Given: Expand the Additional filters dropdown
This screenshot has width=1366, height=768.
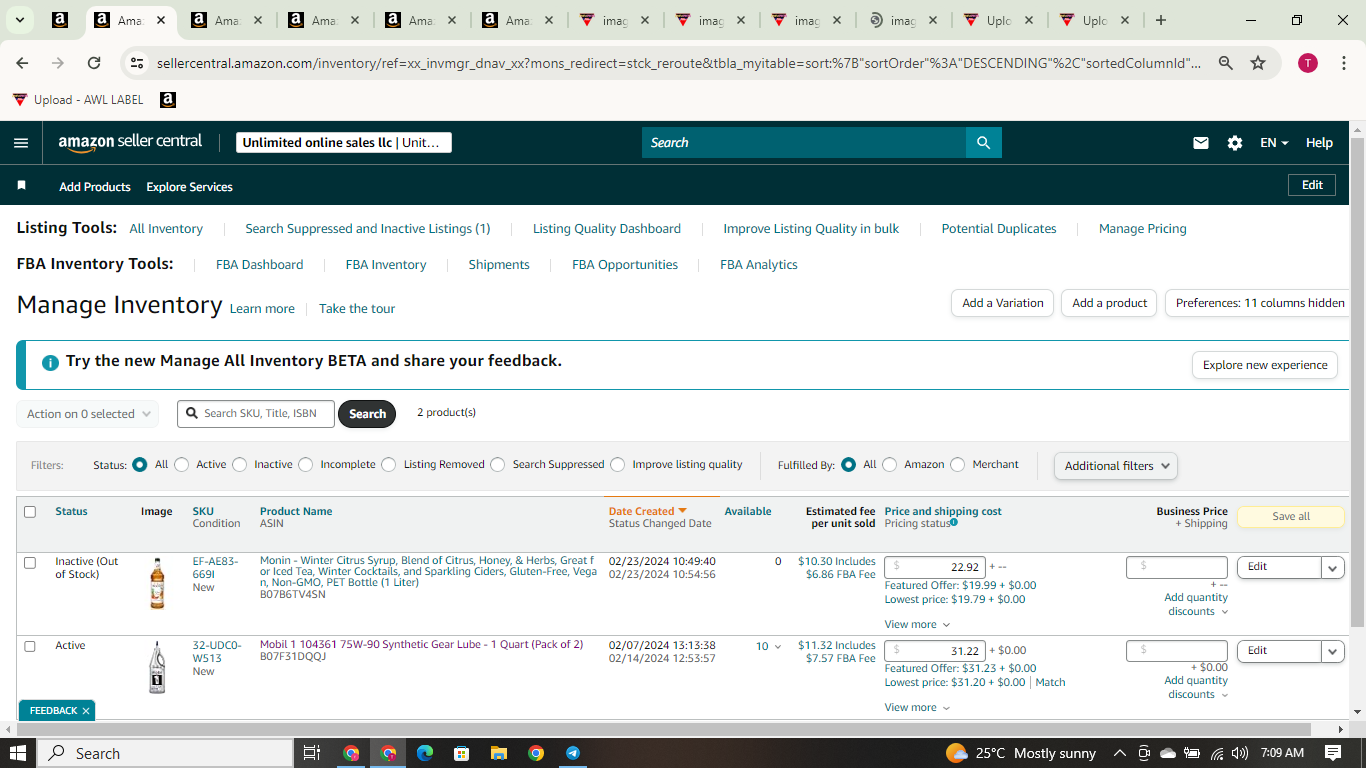Looking at the screenshot, I should pos(1116,466).
